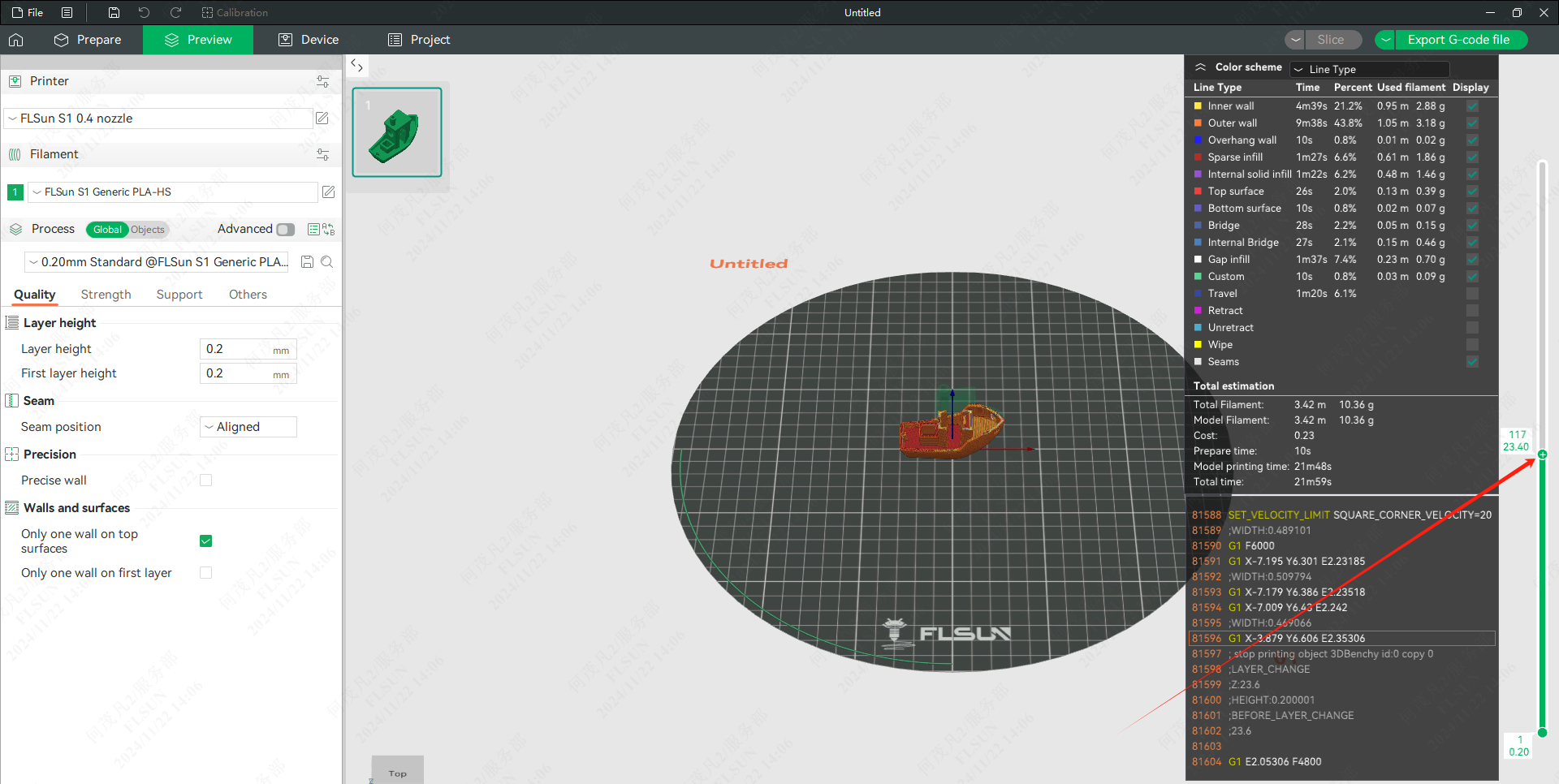Viewport: 1559px width, 784px height.
Task: Collapse the sidebar panel arrow icon
Action: point(356,66)
